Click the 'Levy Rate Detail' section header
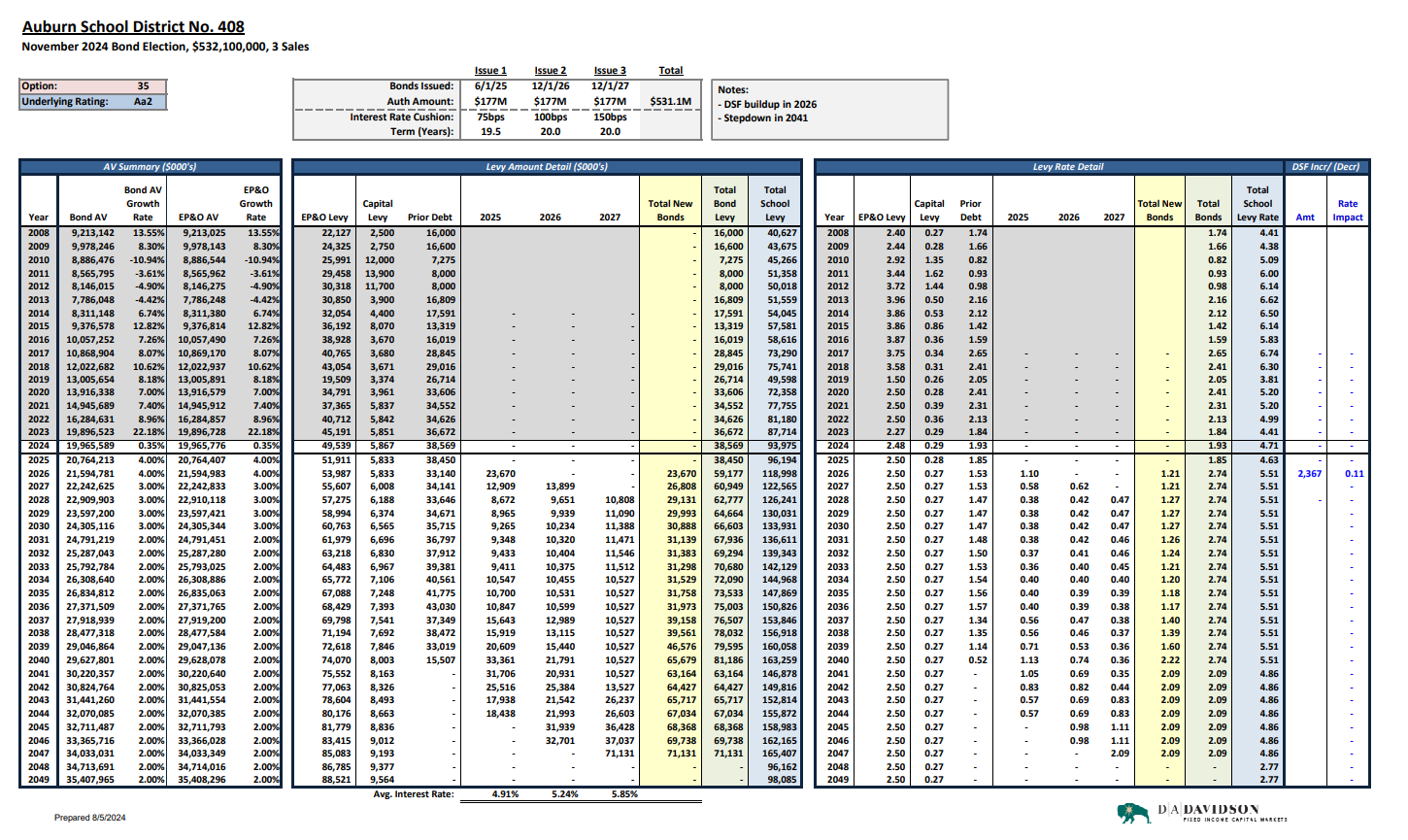The height and width of the screenshot is (840, 1408). click(1067, 167)
